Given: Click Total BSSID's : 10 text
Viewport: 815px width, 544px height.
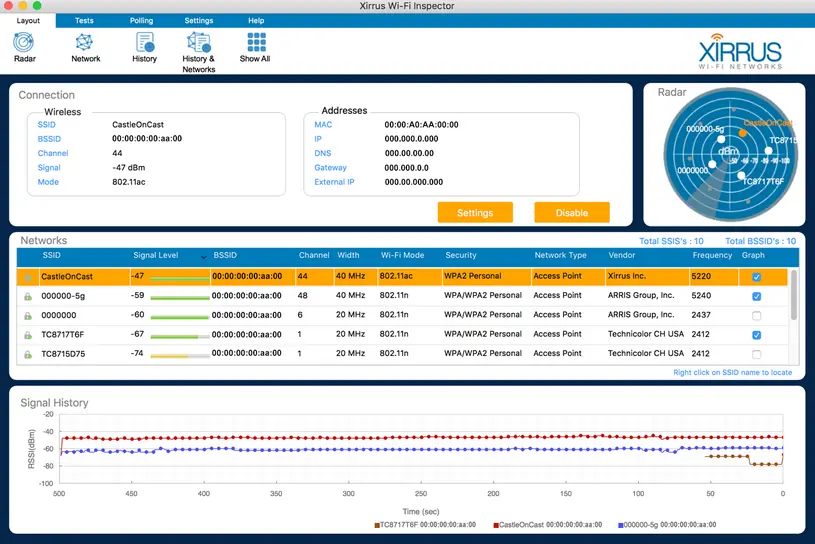Looking at the screenshot, I should (x=760, y=241).
